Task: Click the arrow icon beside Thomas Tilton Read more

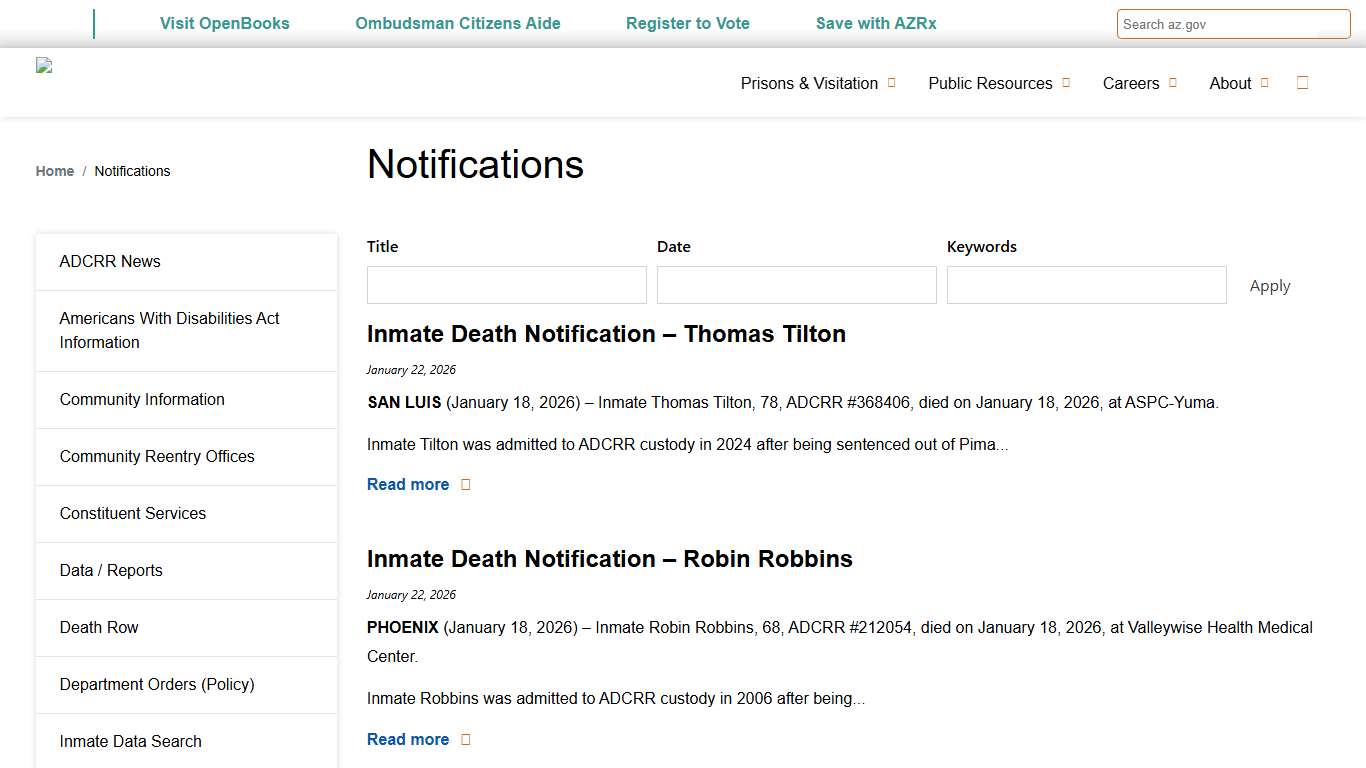Action: pos(465,484)
